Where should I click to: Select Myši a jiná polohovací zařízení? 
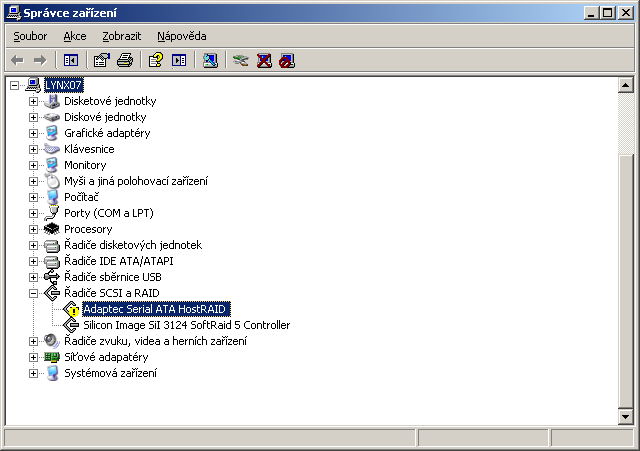tap(136, 181)
